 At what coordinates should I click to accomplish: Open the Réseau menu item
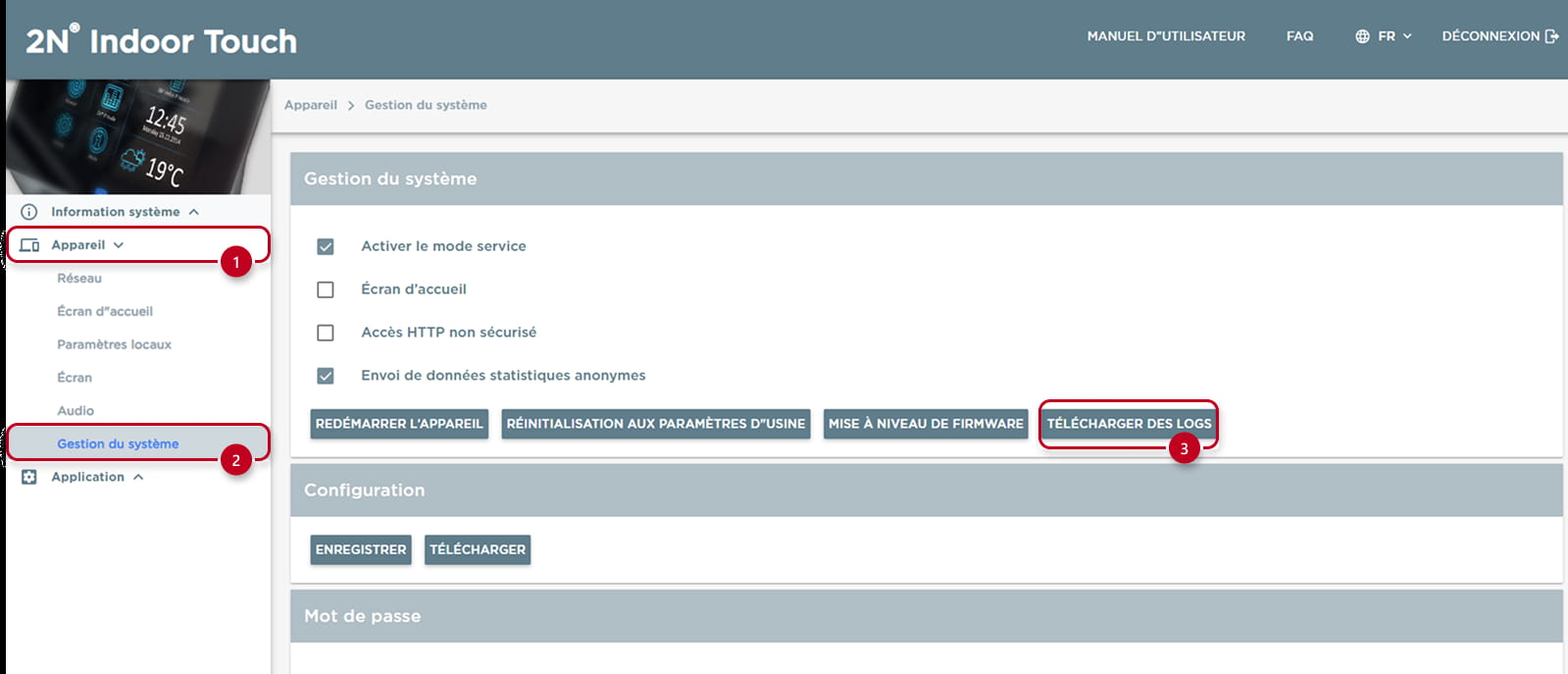point(79,279)
